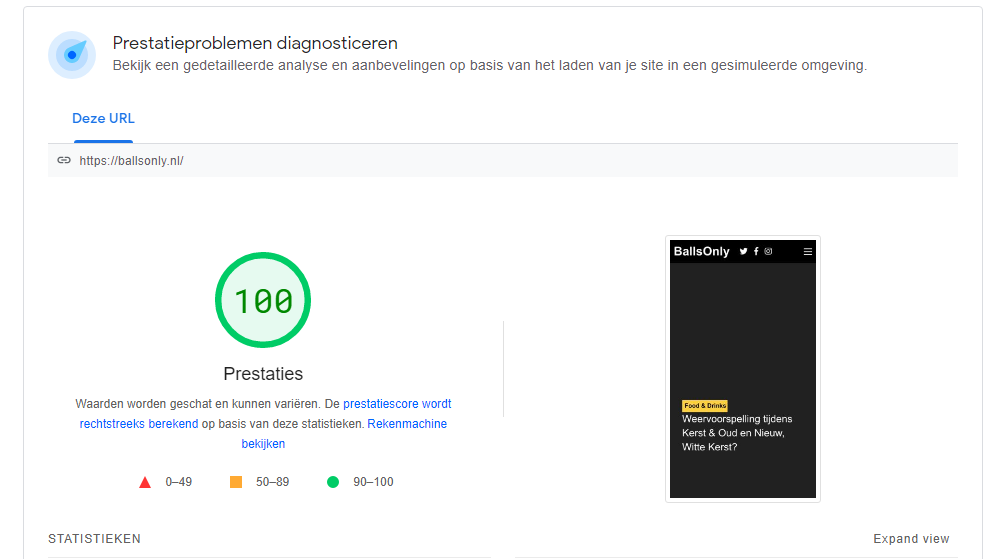Click the BallsOnly logo text in preview
Viewport: 989px width, 559px height.
tap(701, 251)
